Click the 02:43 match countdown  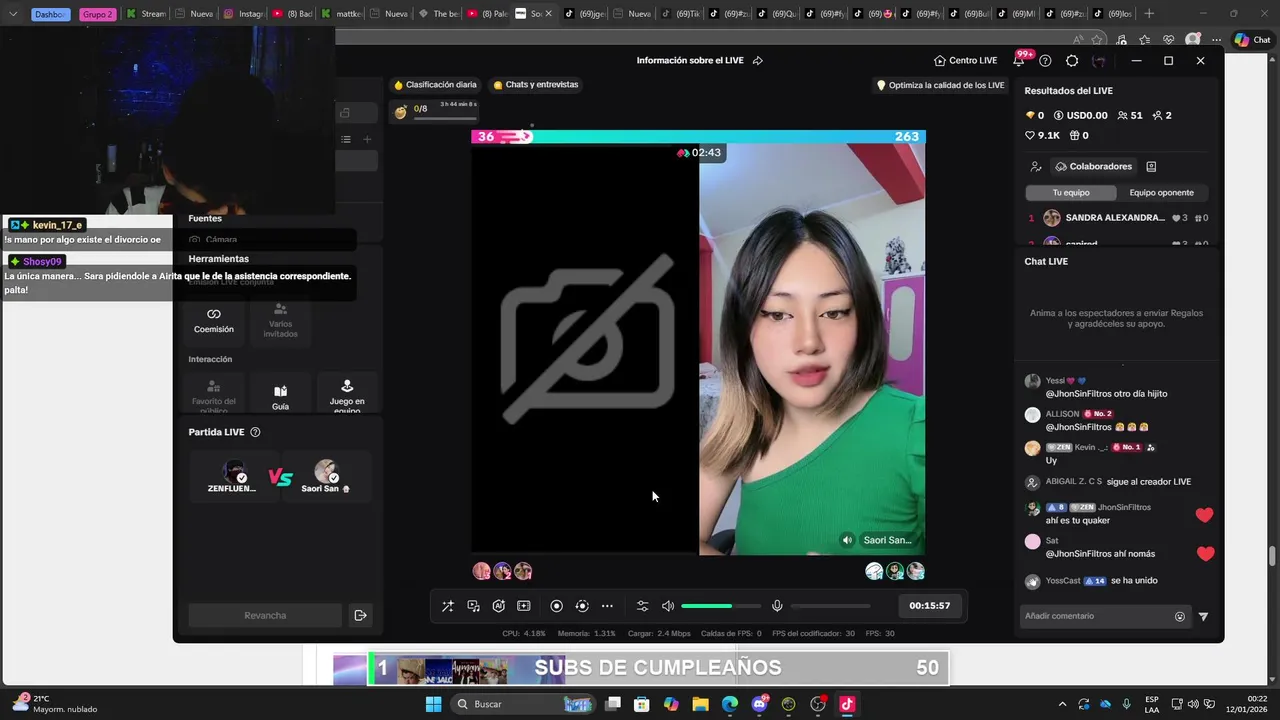[699, 153]
